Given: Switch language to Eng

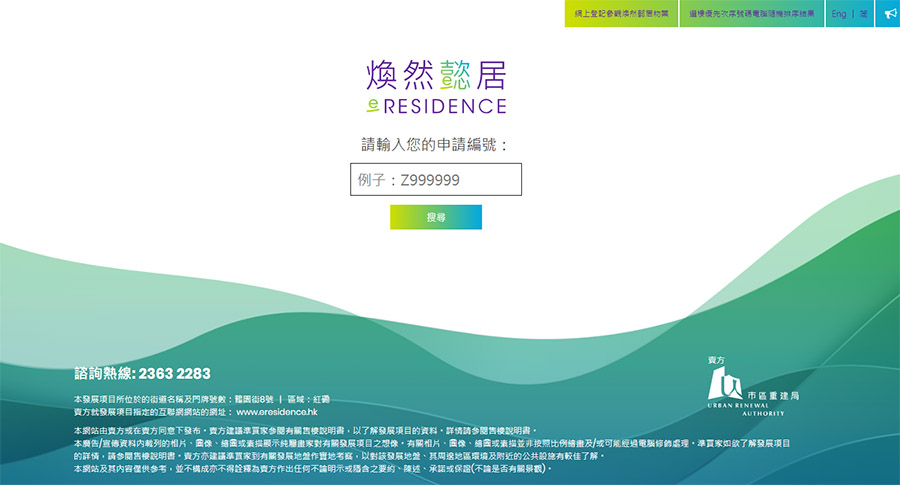Looking at the screenshot, I should coord(839,13).
